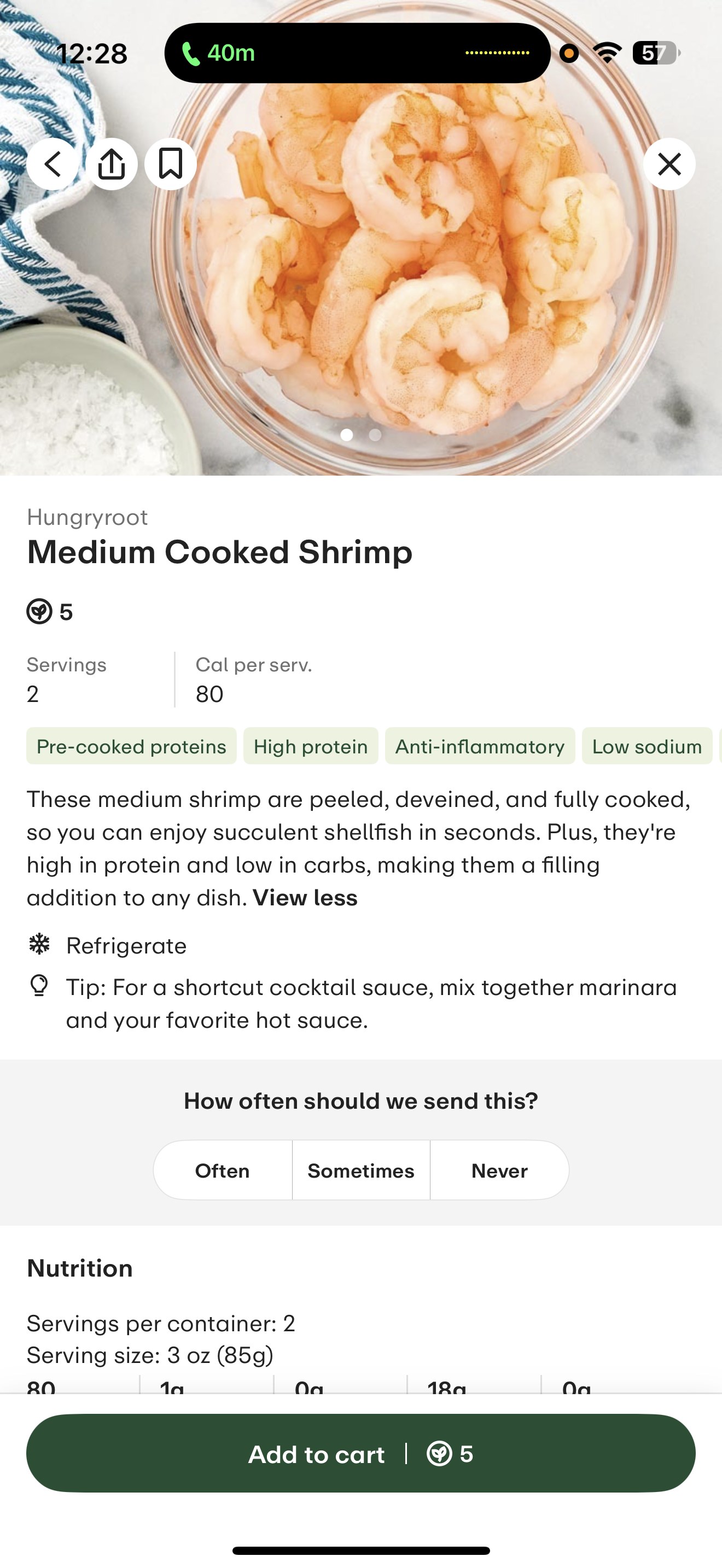722x1568 pixels.
Task: Add Medium Cooked Shrimp to cart
Action: click(361, 1453)
